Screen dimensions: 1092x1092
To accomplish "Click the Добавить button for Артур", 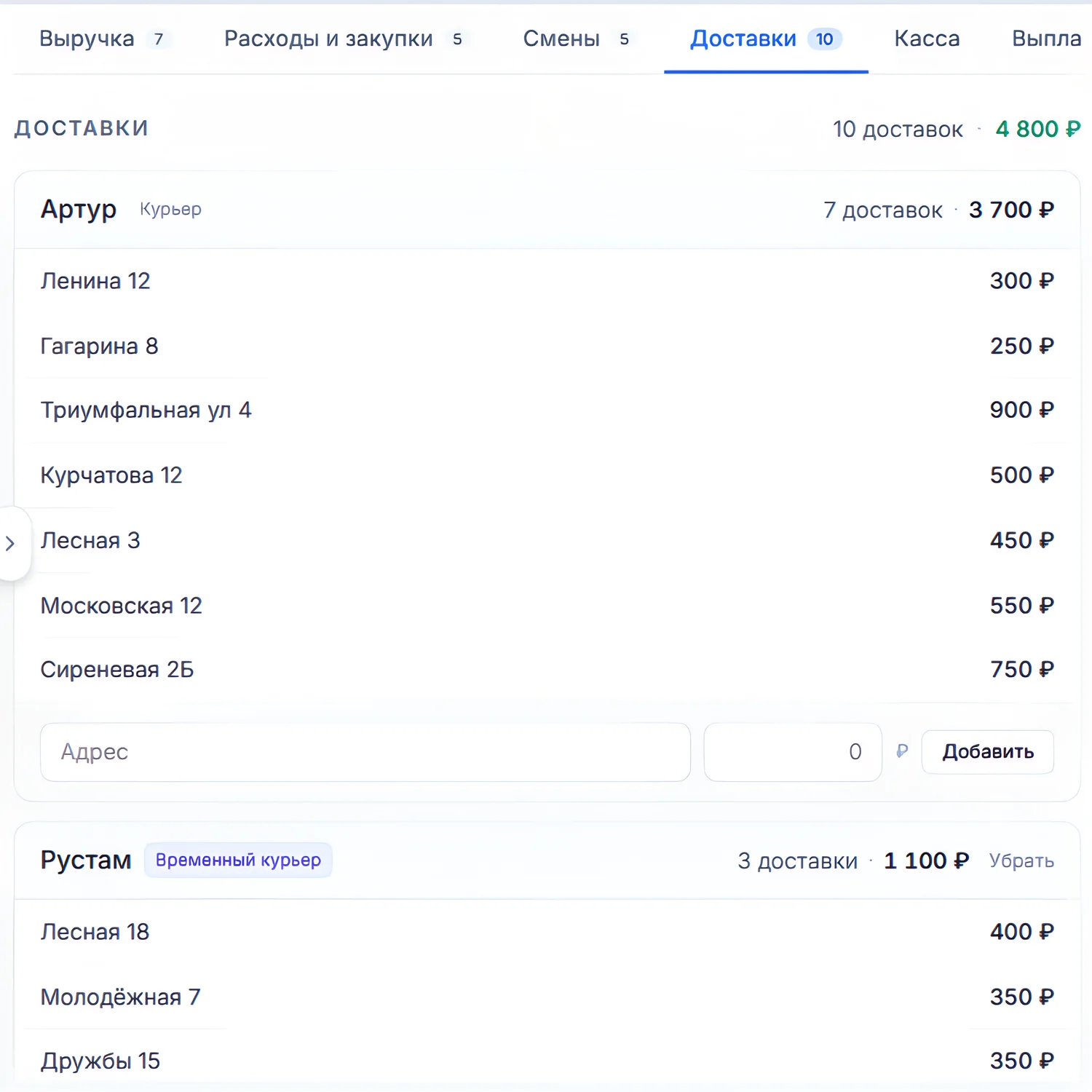I will point(987,752).
